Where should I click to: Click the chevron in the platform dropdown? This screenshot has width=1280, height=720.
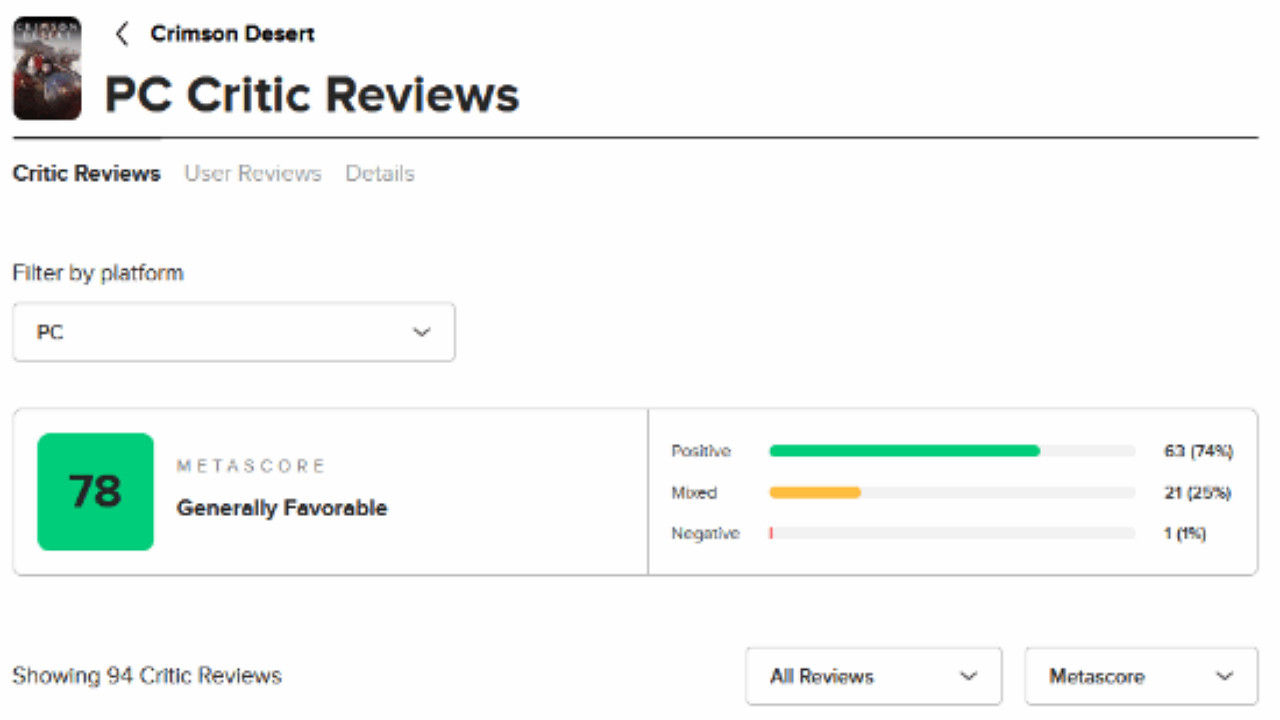coord(422,332)
